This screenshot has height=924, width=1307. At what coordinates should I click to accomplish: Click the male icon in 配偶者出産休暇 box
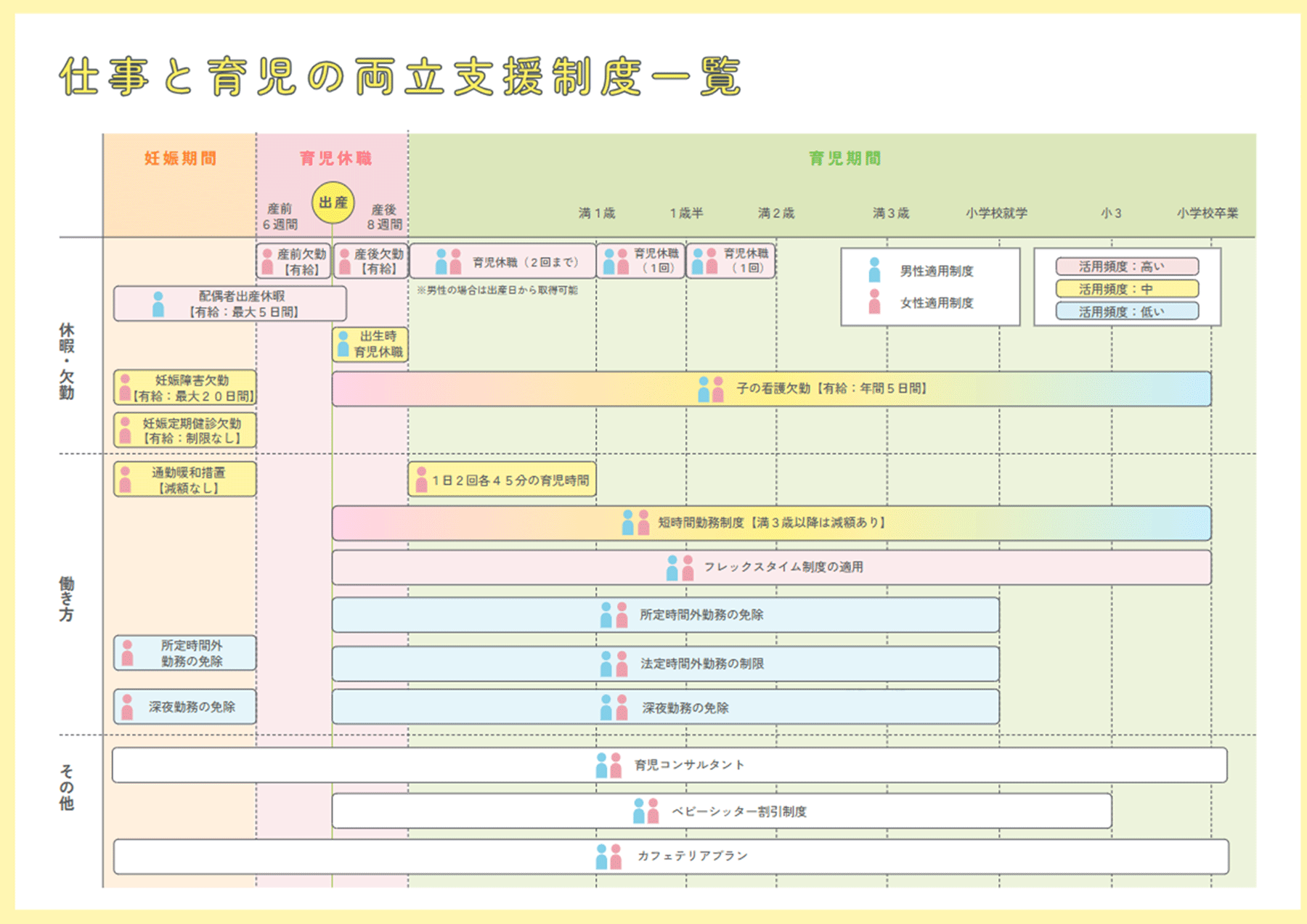[158, 304]
